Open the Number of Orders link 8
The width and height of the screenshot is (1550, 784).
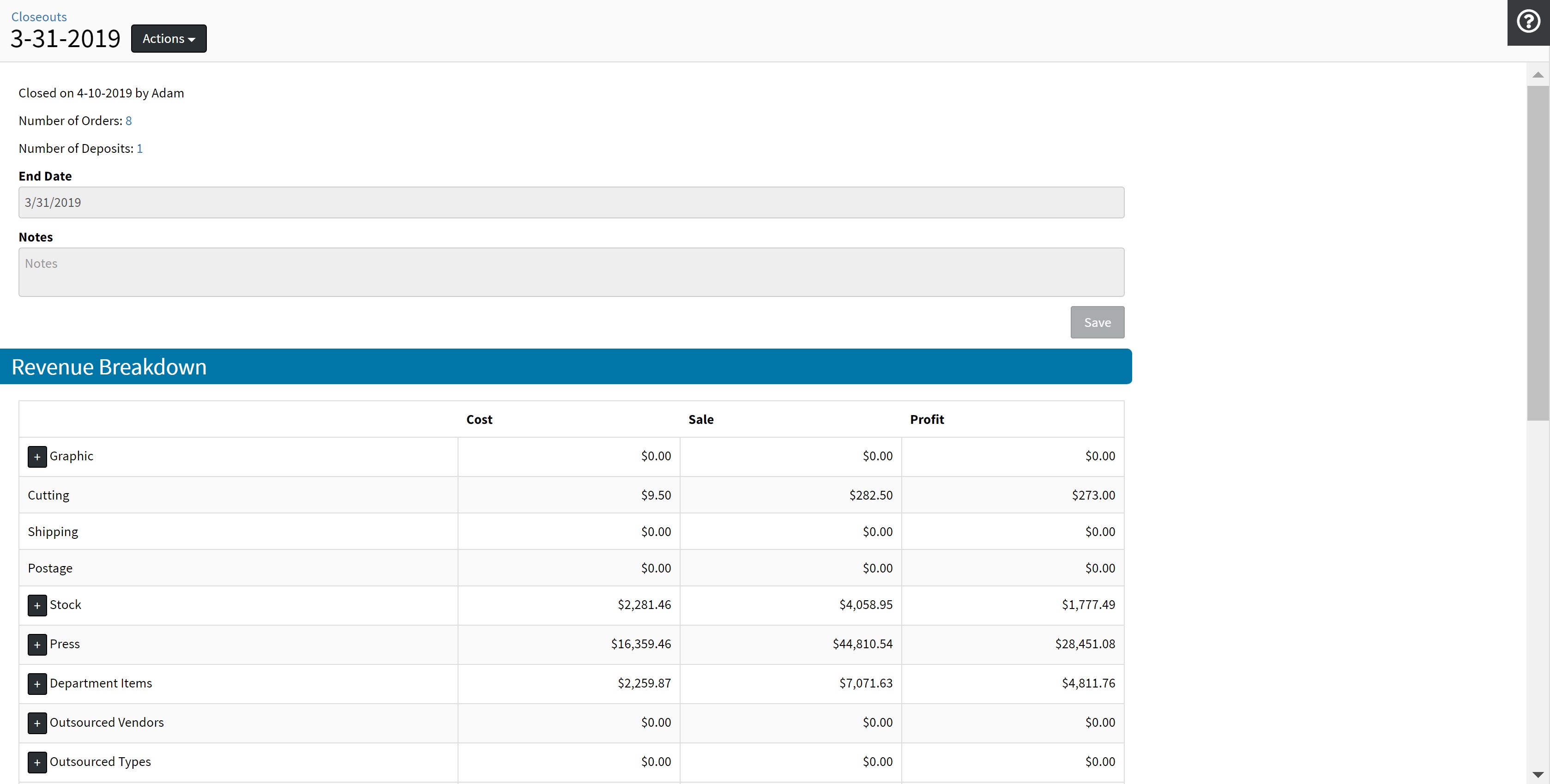128,121
